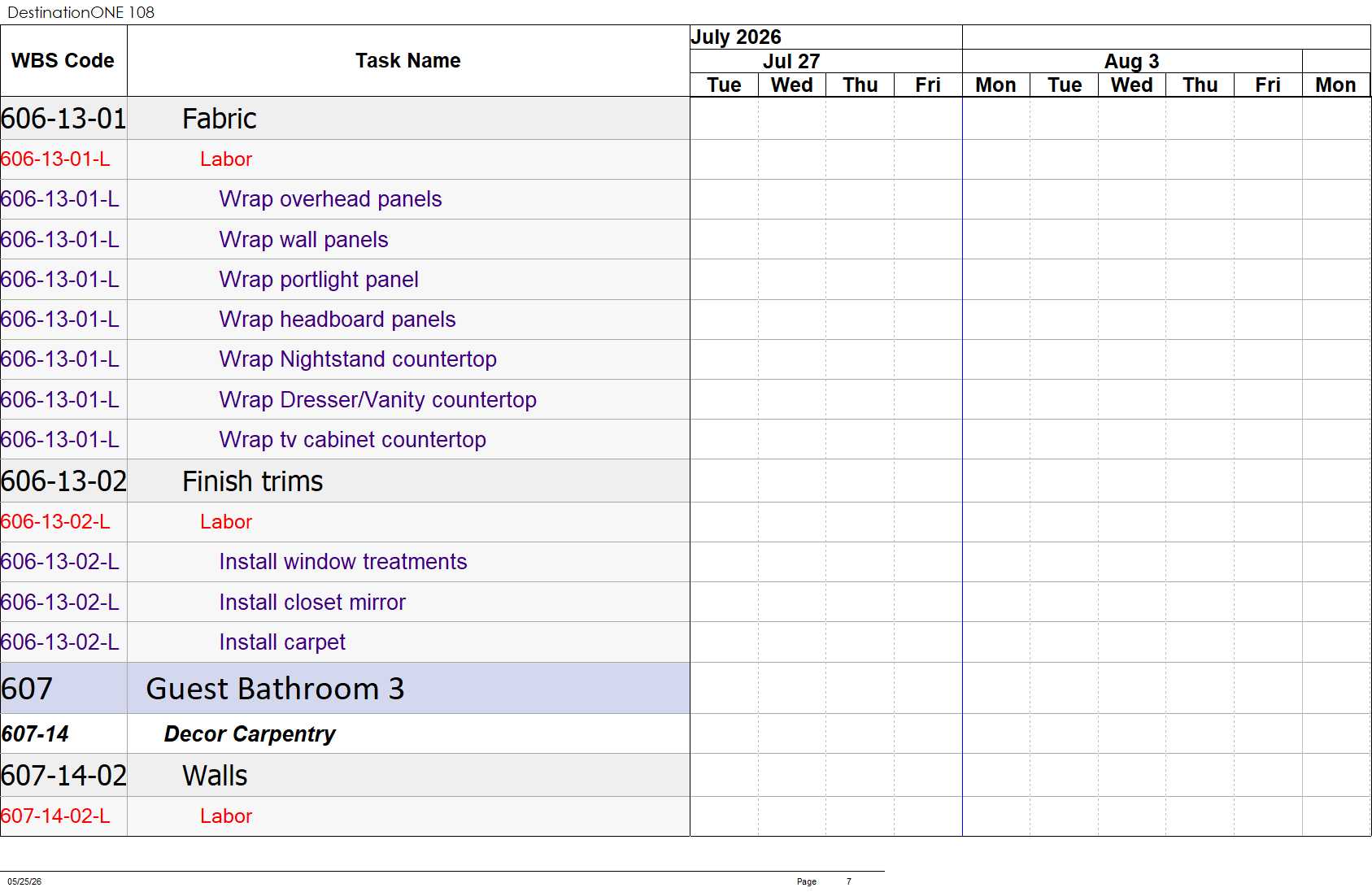Select the Walls task name
Screen dimensions: 1372x892
[x=215, y=776]
